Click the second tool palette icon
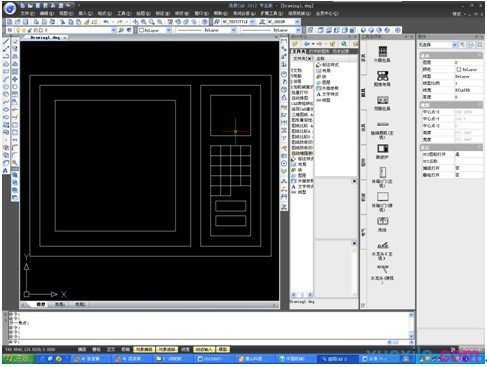The image size is (487, 367). pyautogui.click(x=382, y=76)
